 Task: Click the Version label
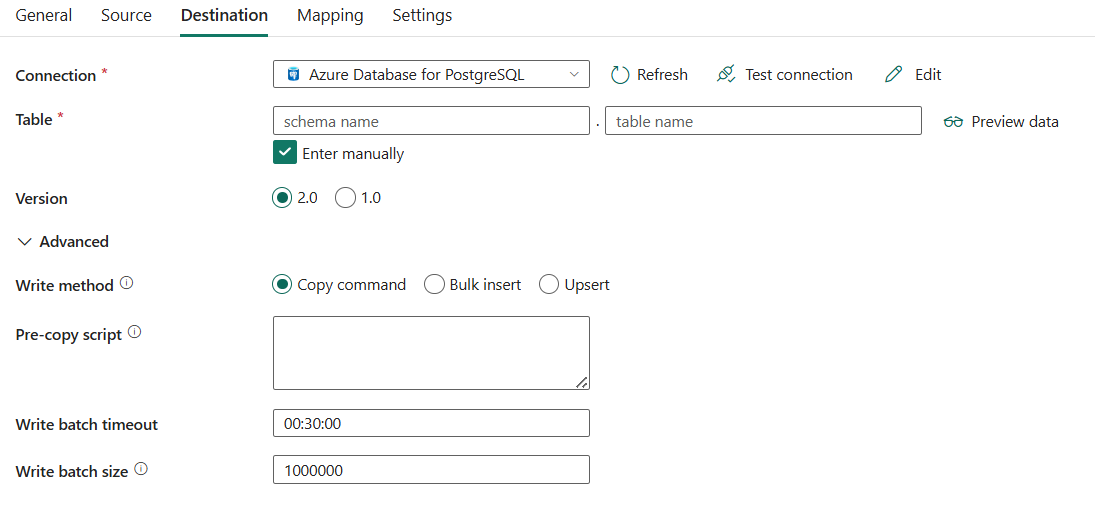coord(41,198)
